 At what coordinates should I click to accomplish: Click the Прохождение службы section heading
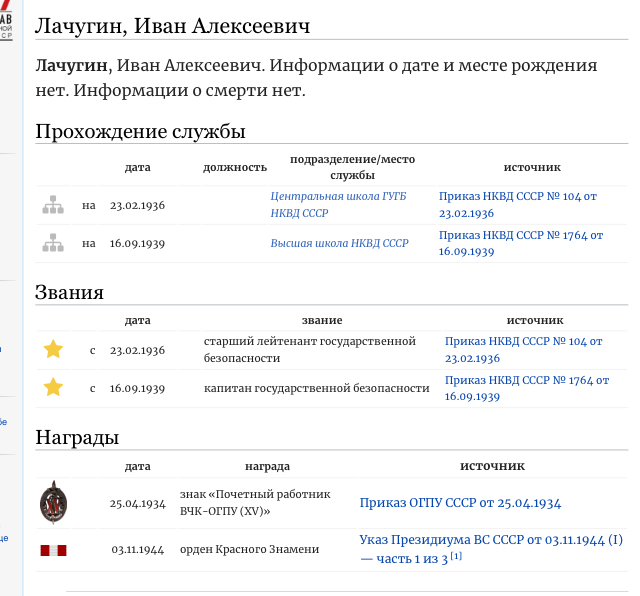pyautogui.click(x=140, y=131)
